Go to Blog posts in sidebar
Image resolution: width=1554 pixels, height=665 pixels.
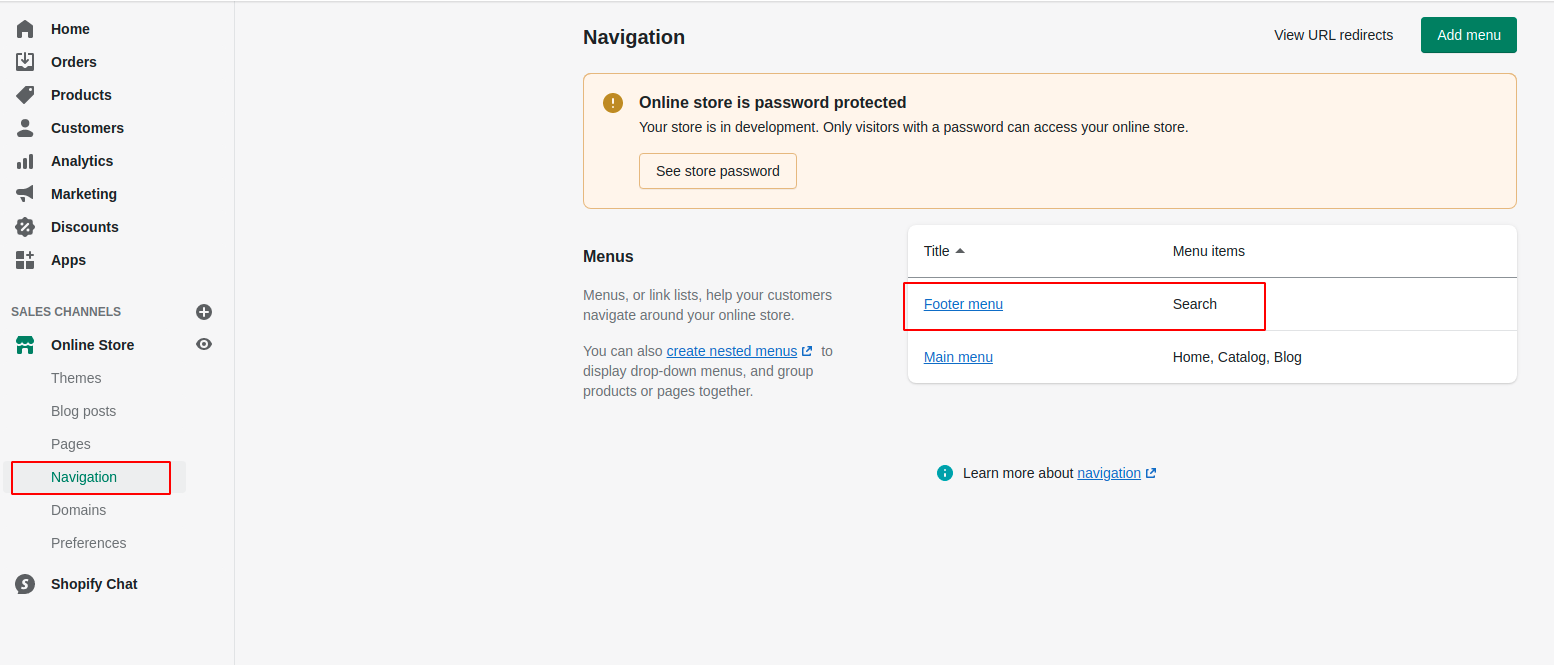coord(83,411)
